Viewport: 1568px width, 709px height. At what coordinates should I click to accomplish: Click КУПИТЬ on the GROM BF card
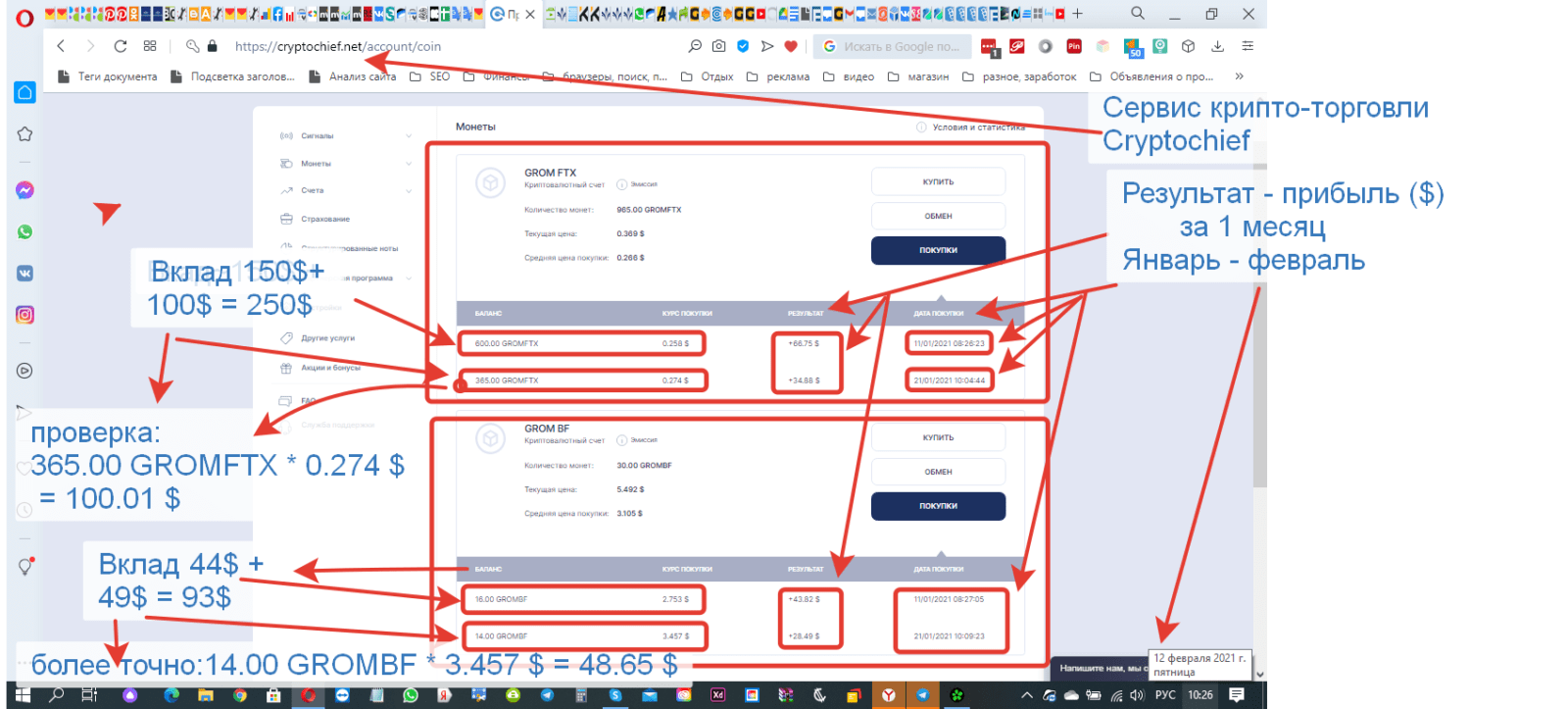[938, 437]
